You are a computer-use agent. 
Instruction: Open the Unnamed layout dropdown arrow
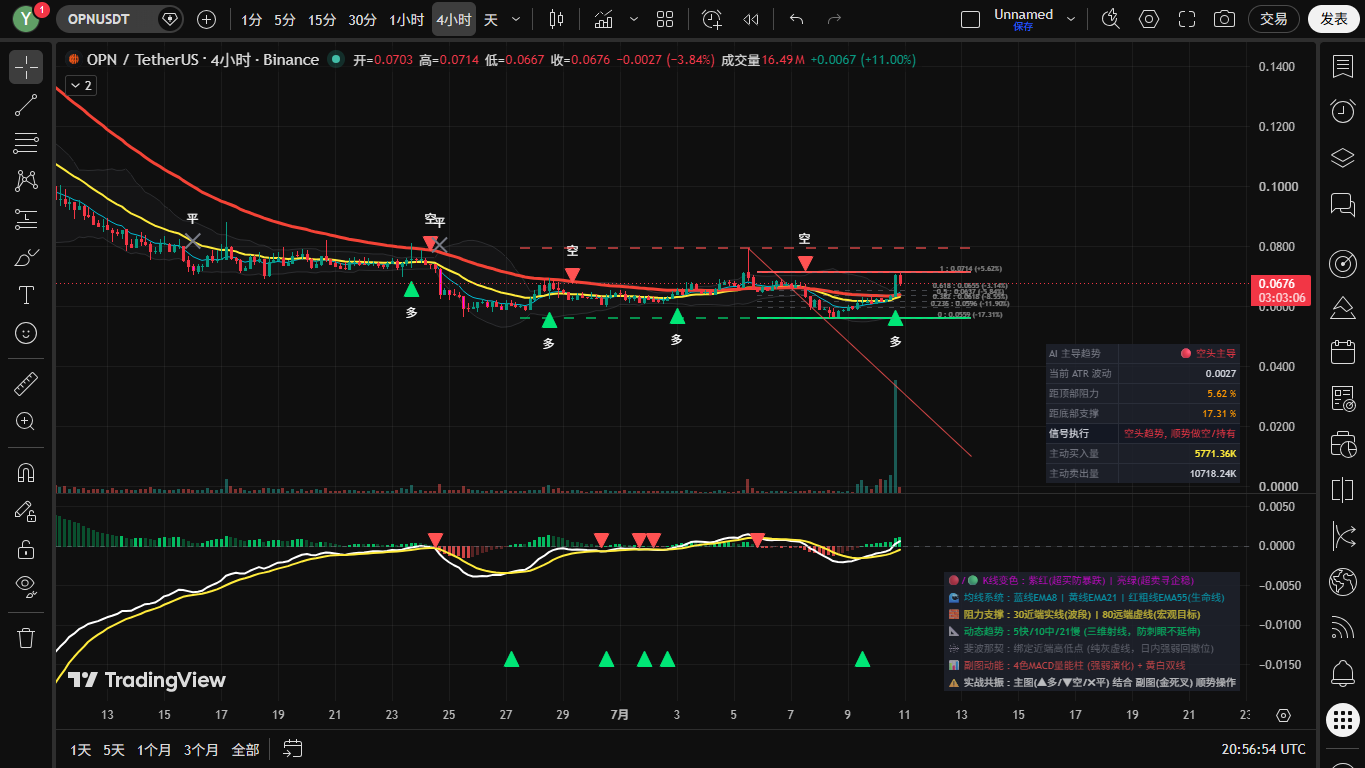coord(1071,19)
